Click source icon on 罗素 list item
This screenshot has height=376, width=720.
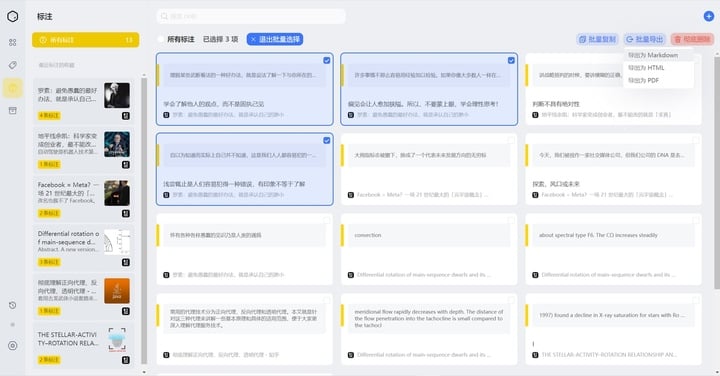126,116
